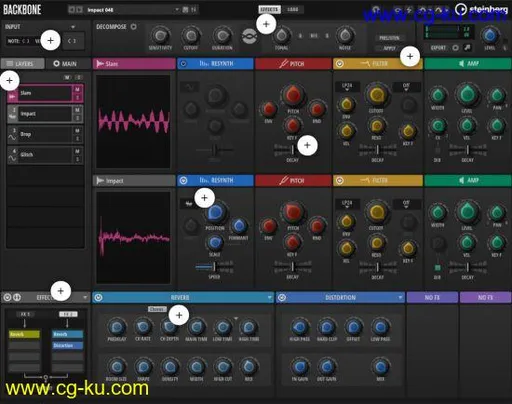
Task: Click the tonal/noise link icon in Decompose
Action: pyautogui.click(x=249, y=36)
